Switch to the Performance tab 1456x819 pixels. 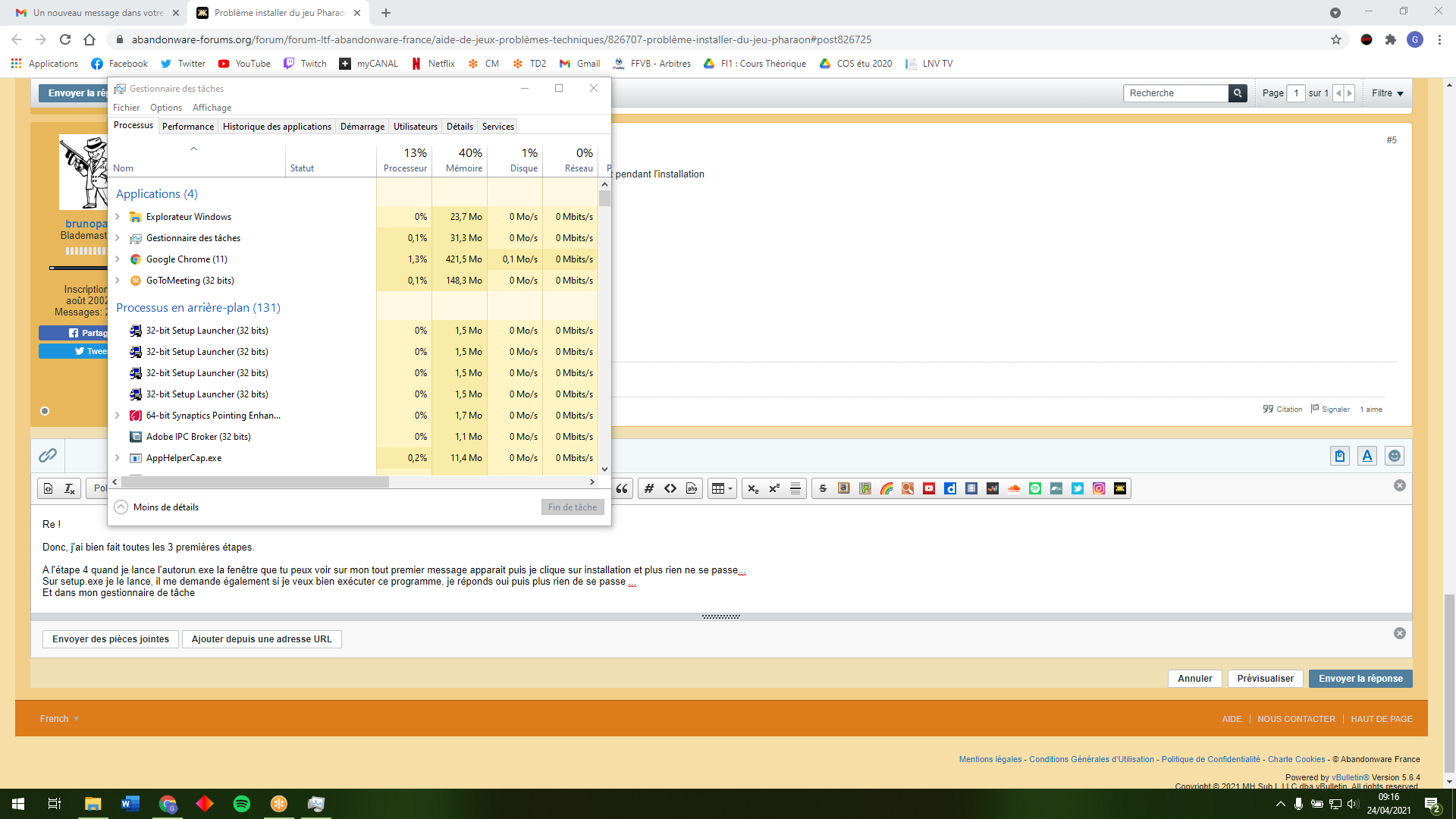[x=188, y=127]
